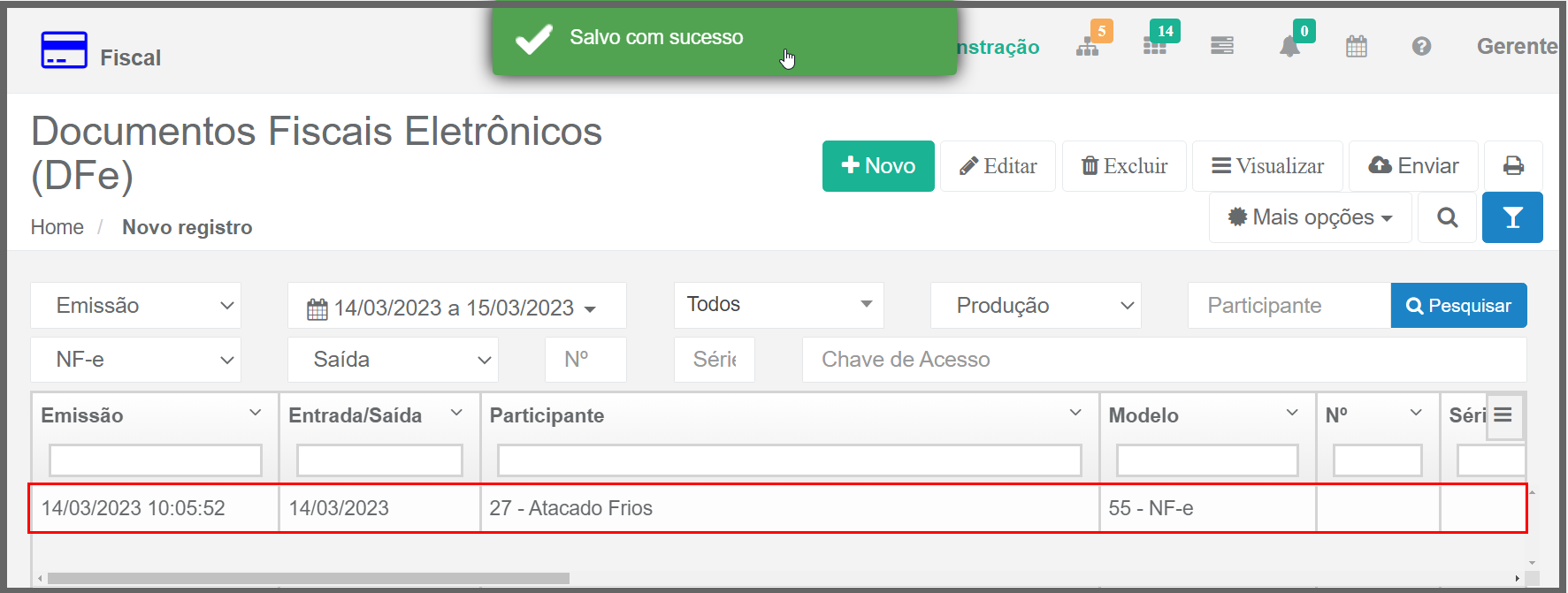
Task: Click the Chave de Acesso input field
Action: pos(1163,360)
